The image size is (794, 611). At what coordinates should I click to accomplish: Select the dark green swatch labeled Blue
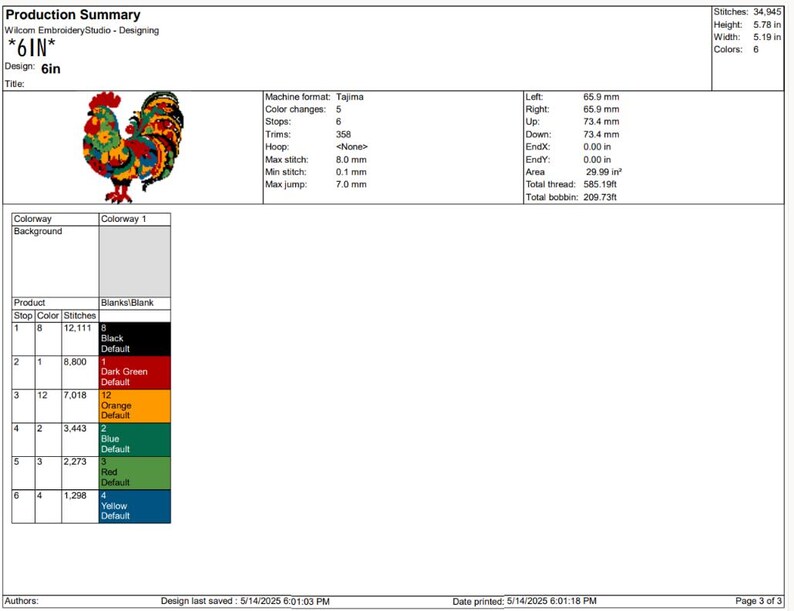tap(135, 439)
